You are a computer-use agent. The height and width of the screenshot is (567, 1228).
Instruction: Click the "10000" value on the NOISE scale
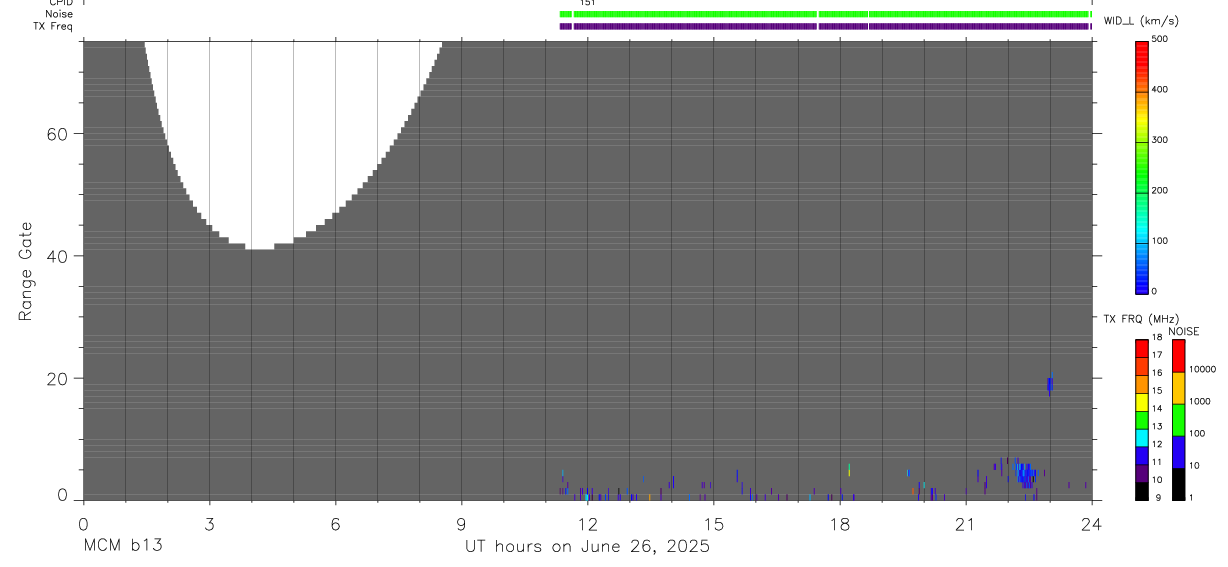[1203, 369]
